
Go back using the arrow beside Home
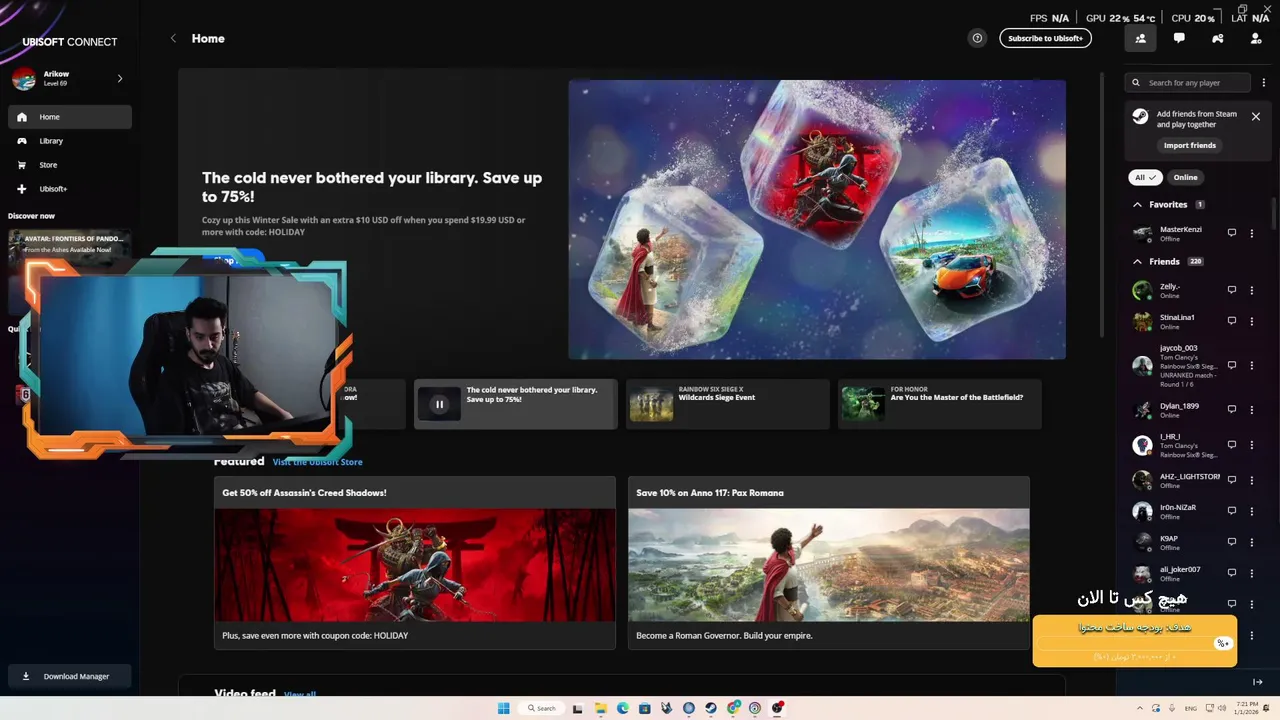173,38
